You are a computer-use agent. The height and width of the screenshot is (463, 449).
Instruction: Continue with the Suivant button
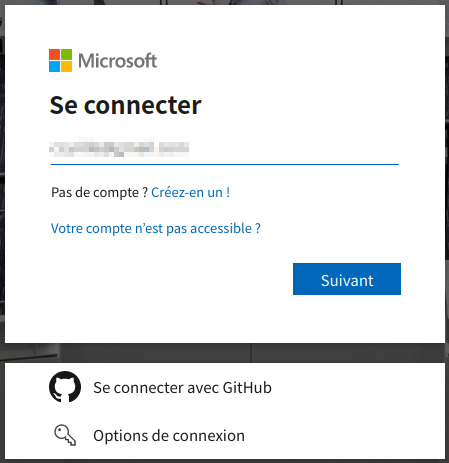click(347, 279)
